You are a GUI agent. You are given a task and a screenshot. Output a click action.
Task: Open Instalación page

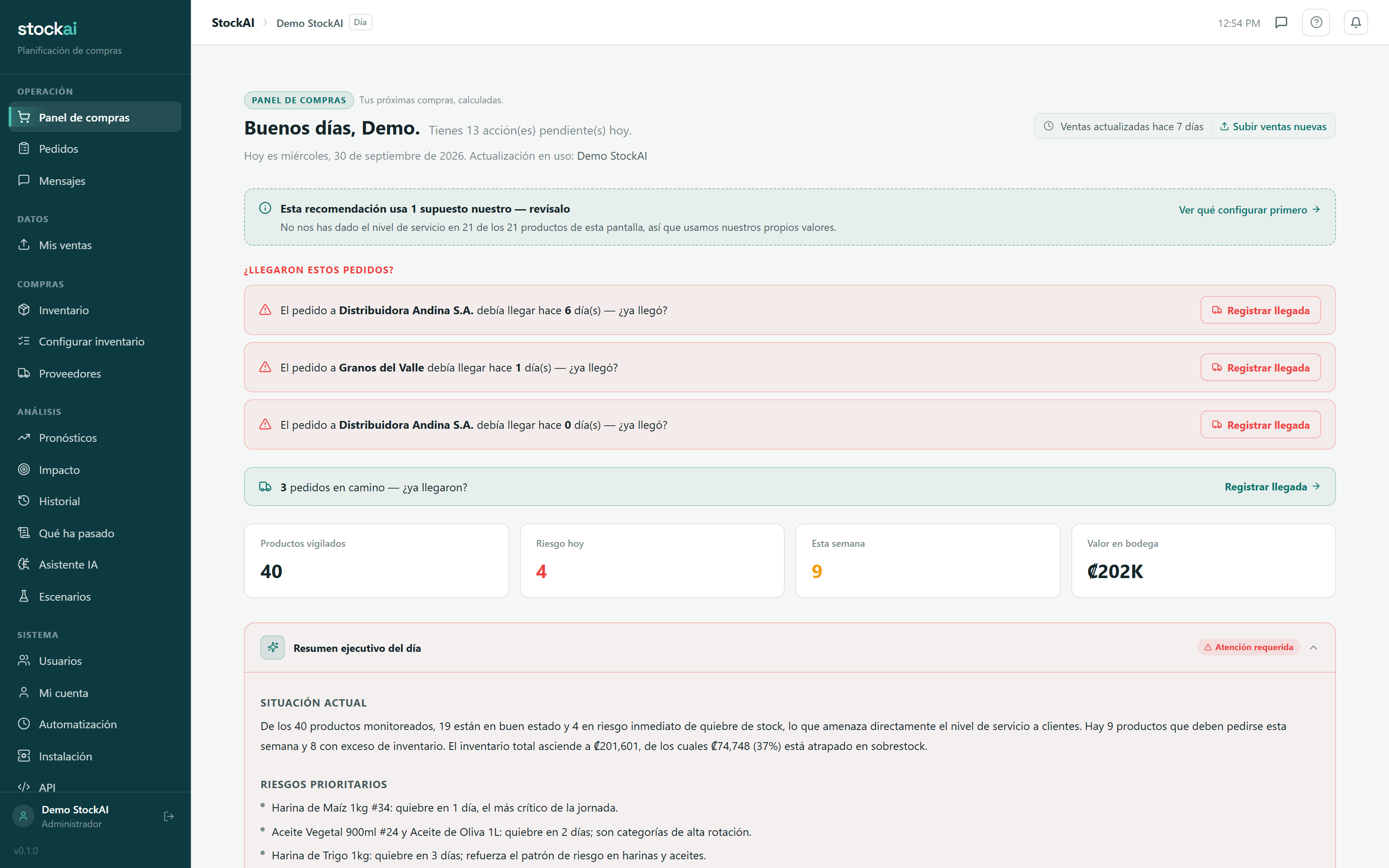click(95, 756)
